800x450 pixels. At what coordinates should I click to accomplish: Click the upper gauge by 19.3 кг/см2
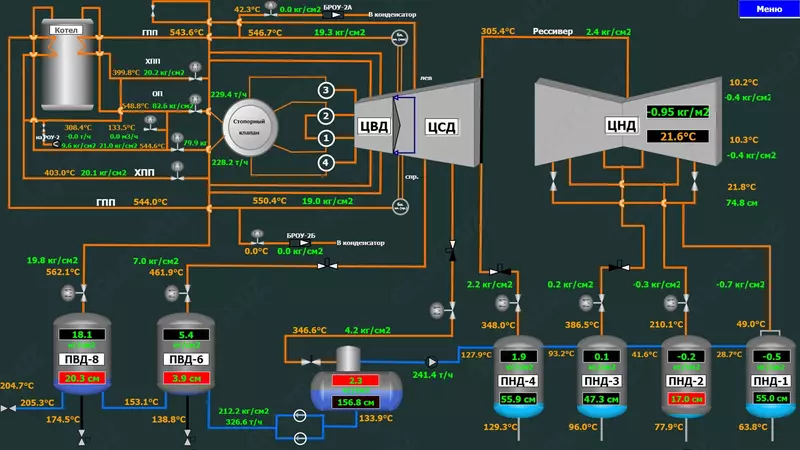pos(399,38)
